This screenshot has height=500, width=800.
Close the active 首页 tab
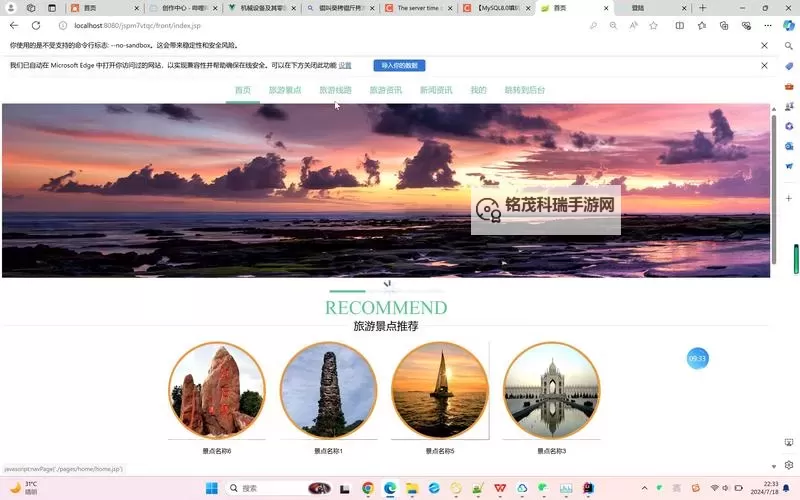click(x=606, y=8)
